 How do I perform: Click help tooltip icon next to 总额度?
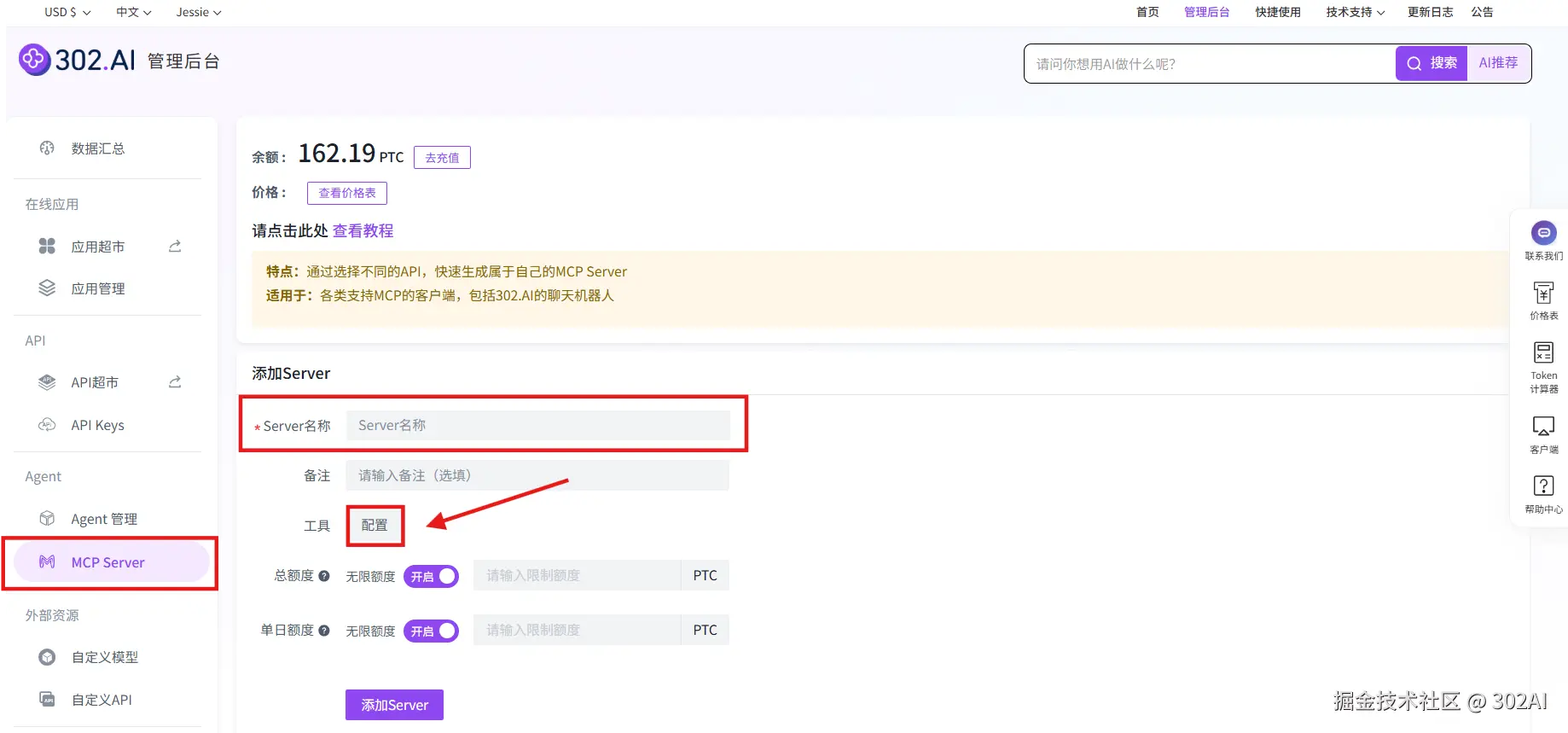click(x=324, y=576)
